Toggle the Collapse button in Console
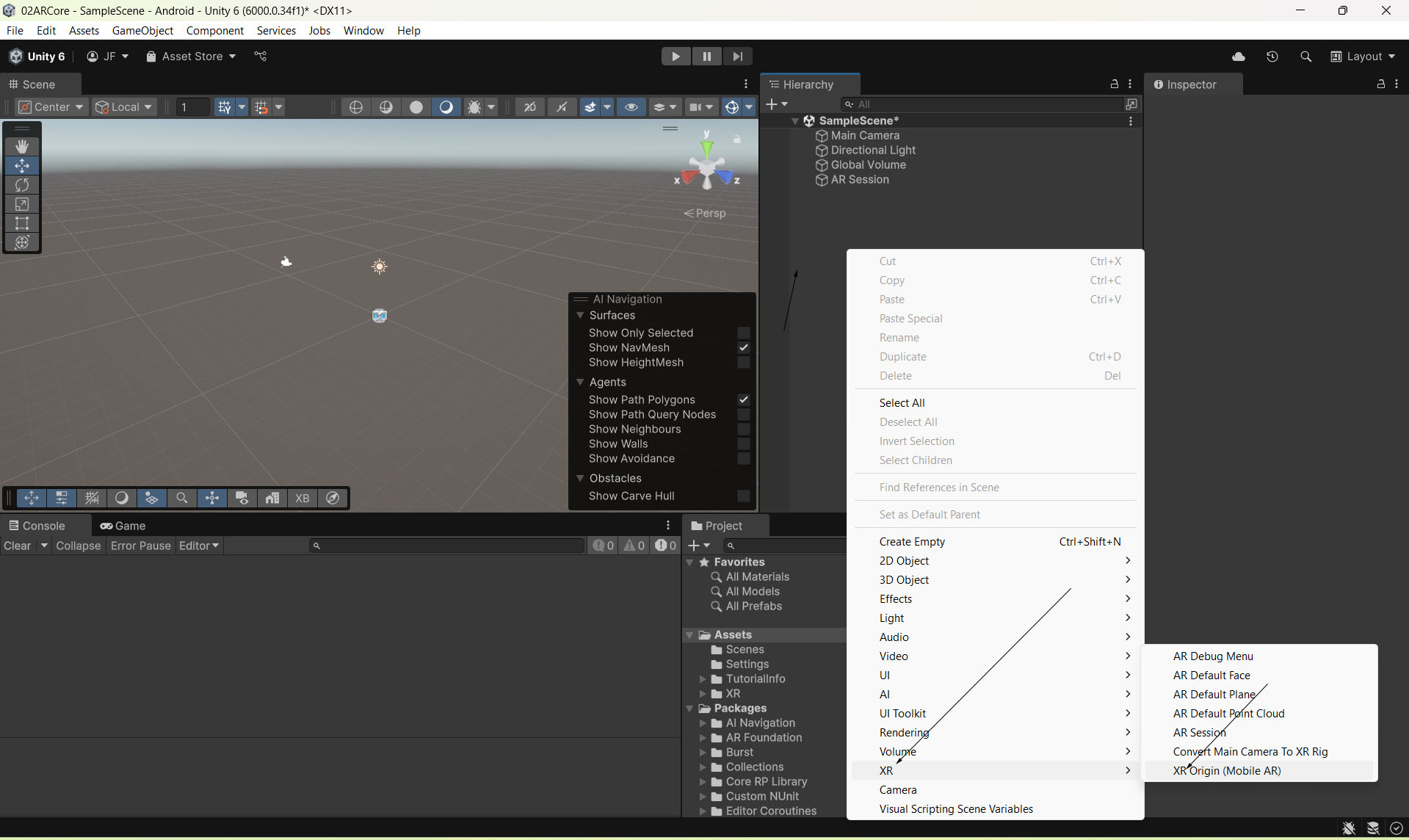 pos(78,546)
